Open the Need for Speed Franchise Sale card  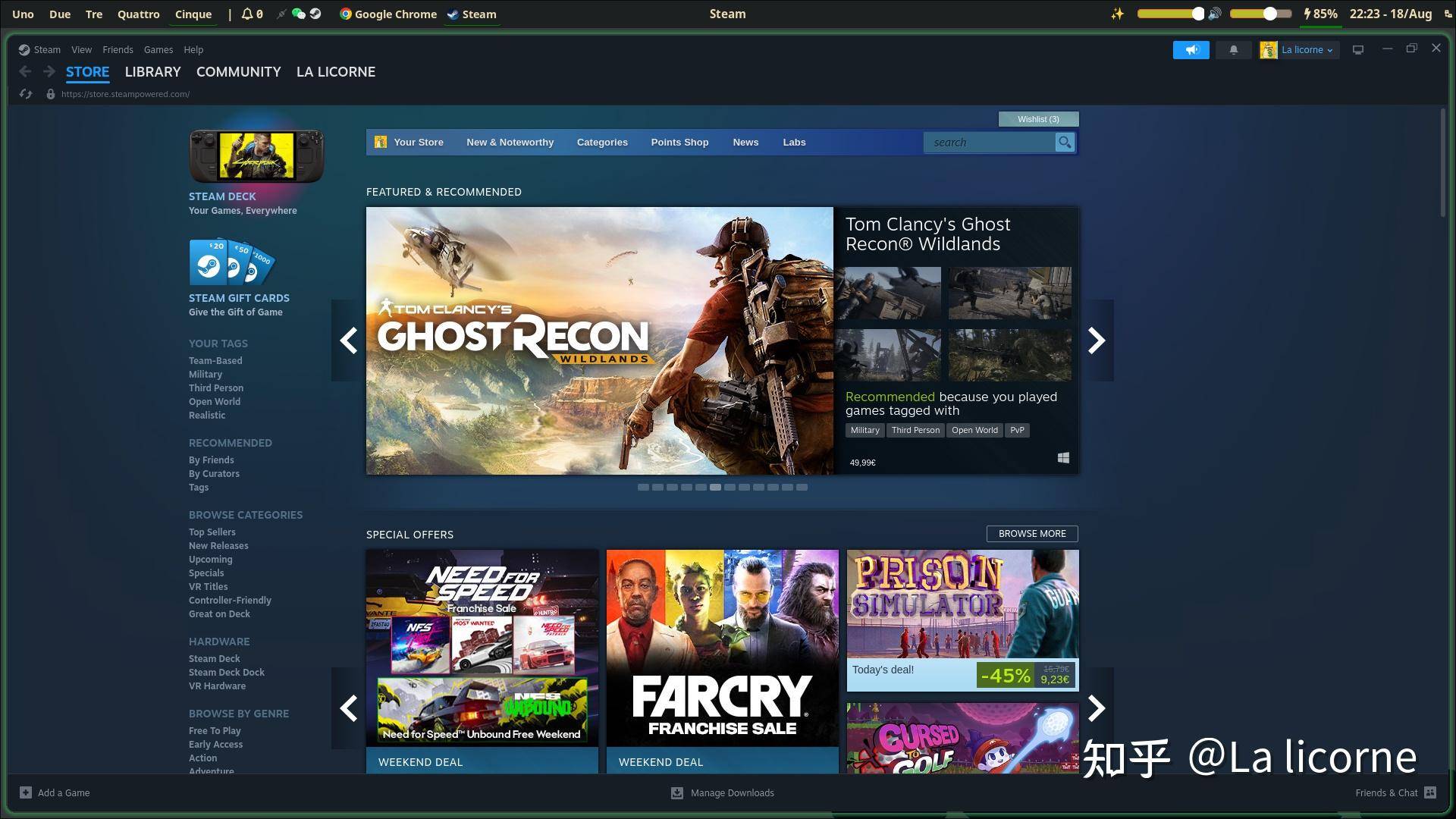[482, 661]
